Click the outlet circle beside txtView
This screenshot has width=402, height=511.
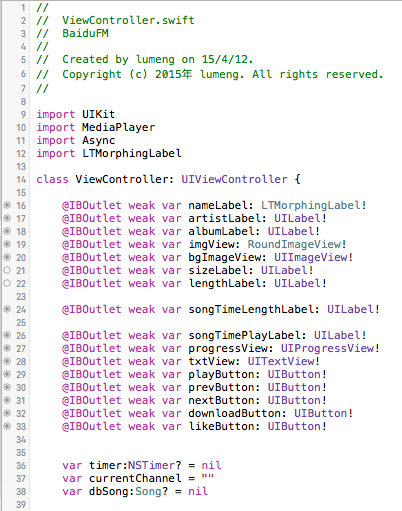[7, 361]
